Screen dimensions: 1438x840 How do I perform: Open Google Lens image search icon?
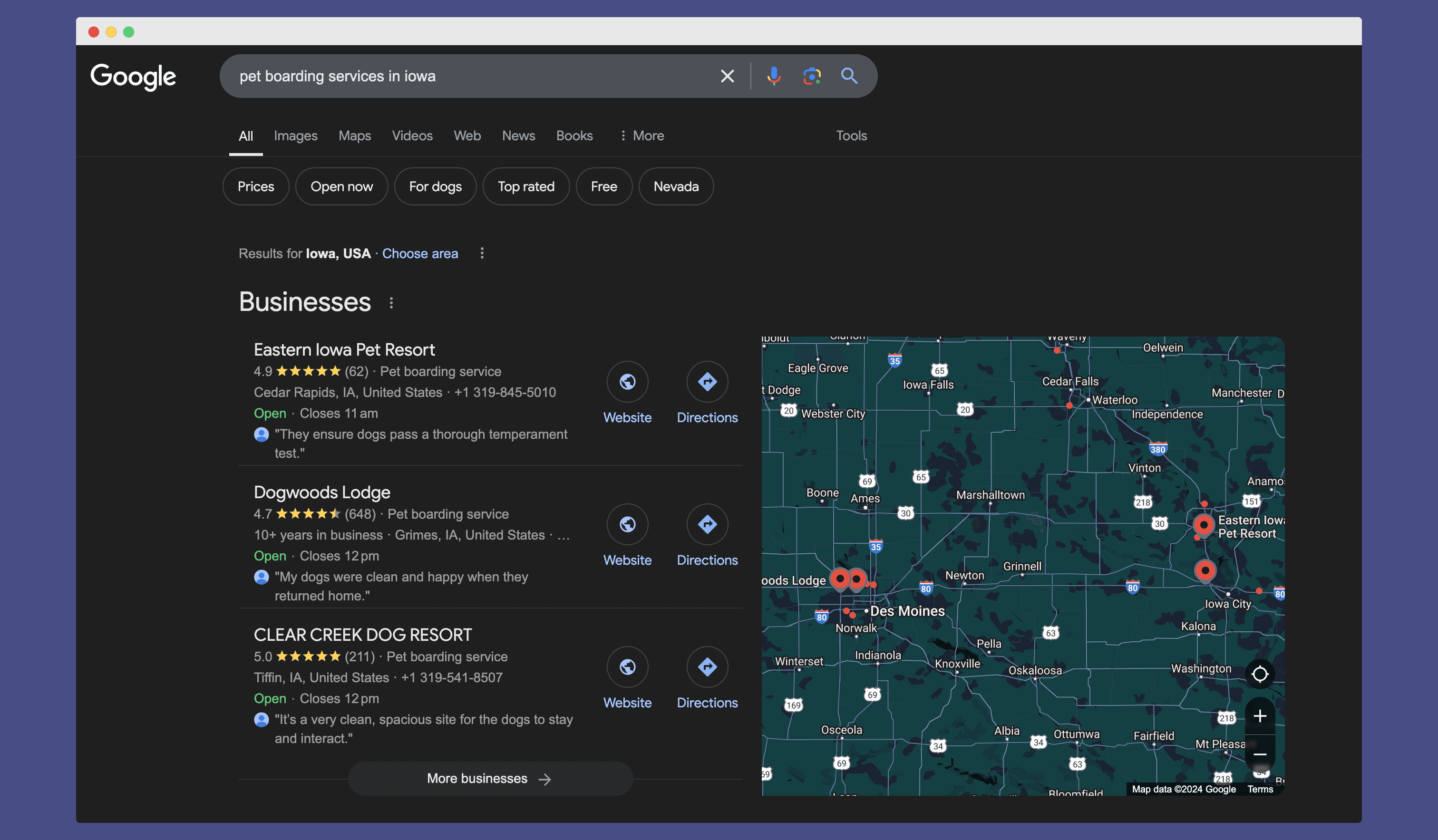pos(811,76)
